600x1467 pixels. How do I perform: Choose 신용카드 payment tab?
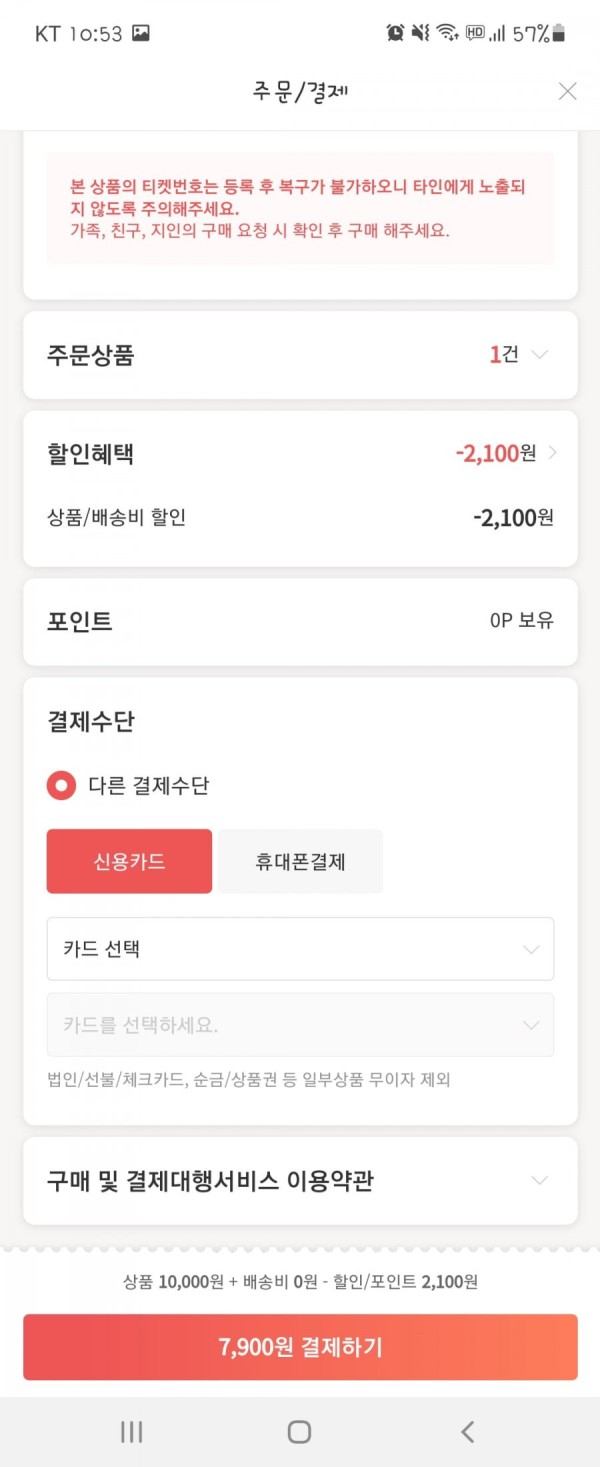(129, 861)
